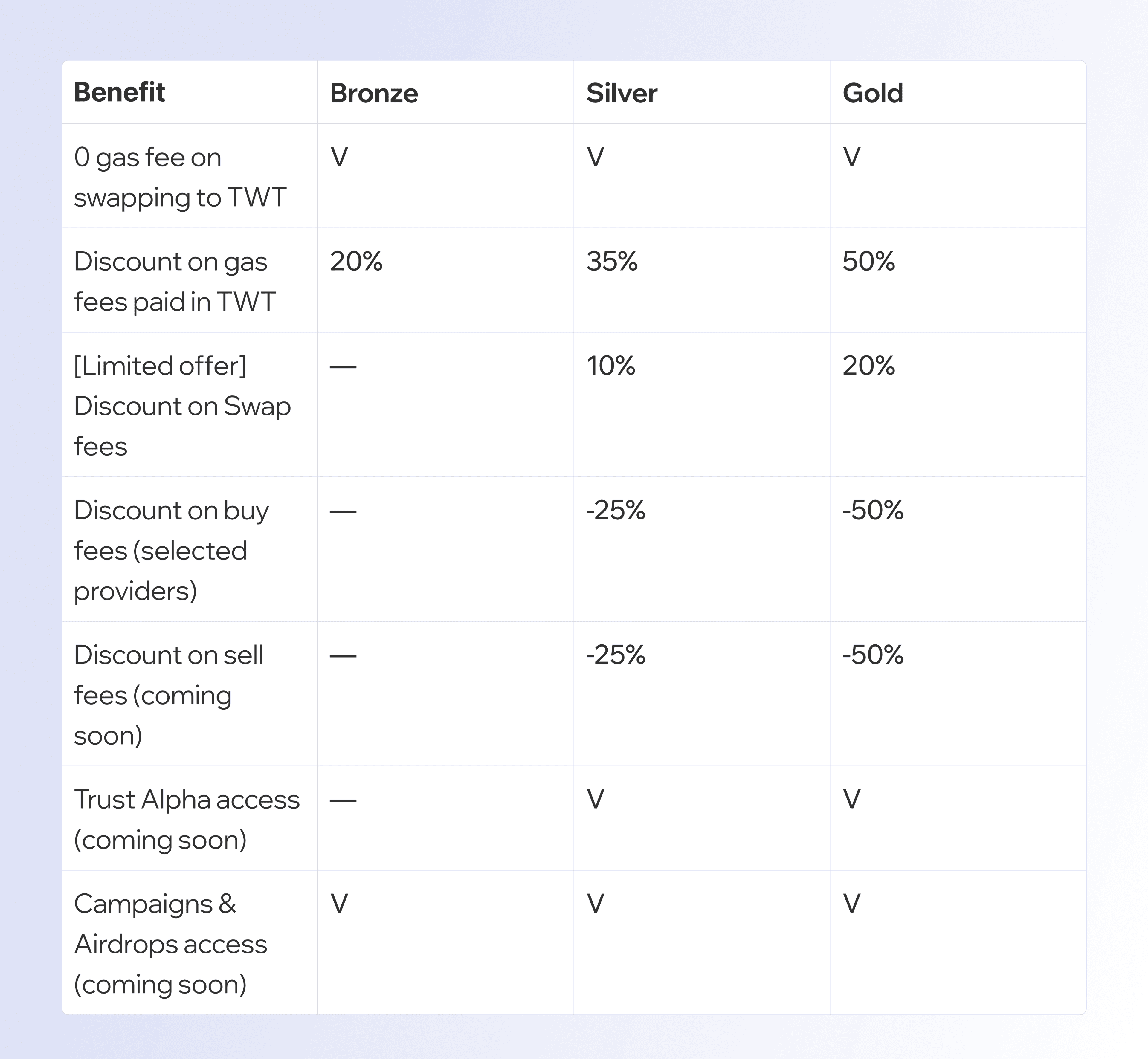Click the Silver column header
This screenshot has height=1059, width=1148.
click(621, 93)
